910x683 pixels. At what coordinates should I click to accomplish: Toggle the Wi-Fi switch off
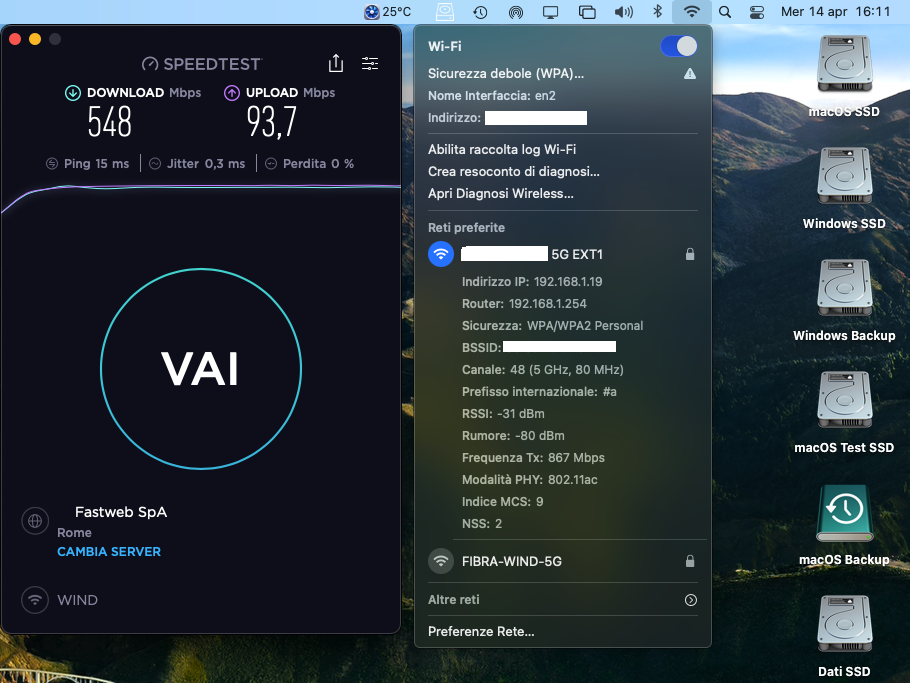click(678, 46)
